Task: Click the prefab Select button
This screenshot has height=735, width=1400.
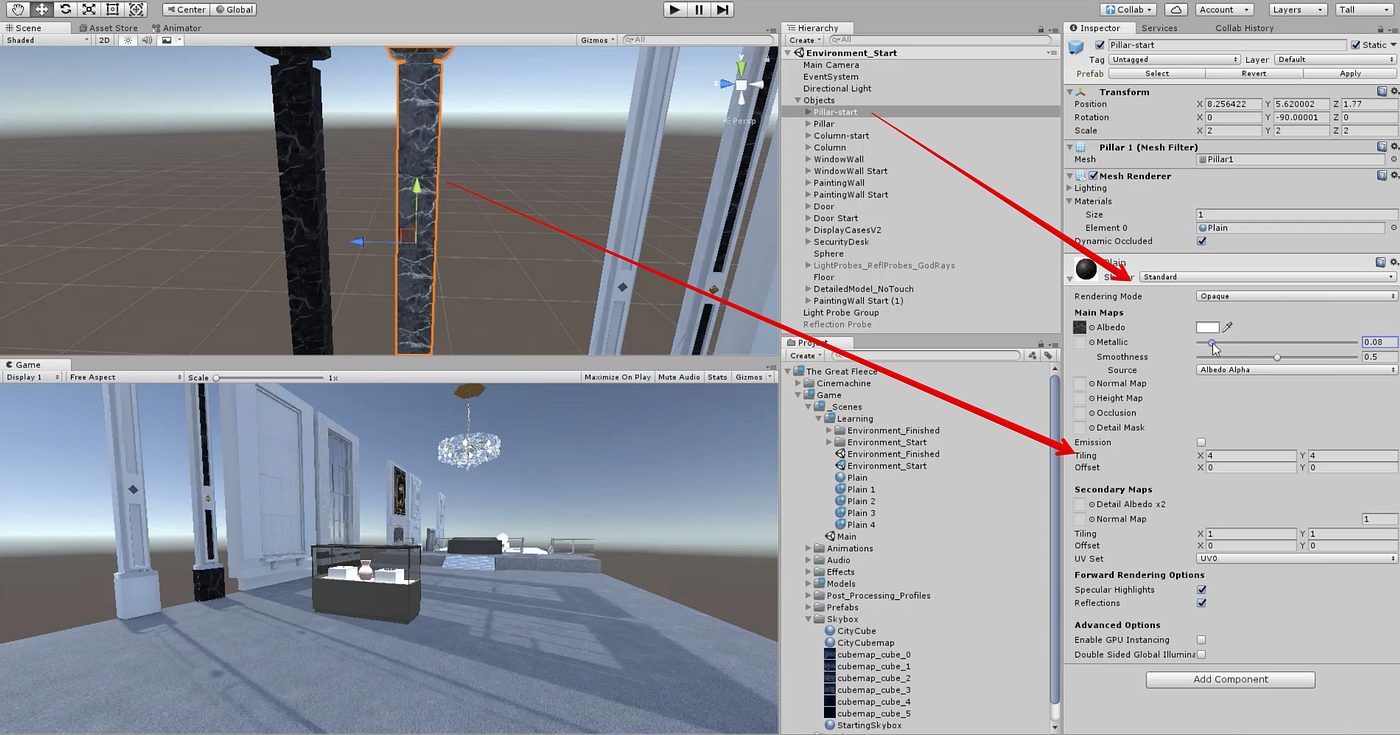Action: click(1157, 74)
